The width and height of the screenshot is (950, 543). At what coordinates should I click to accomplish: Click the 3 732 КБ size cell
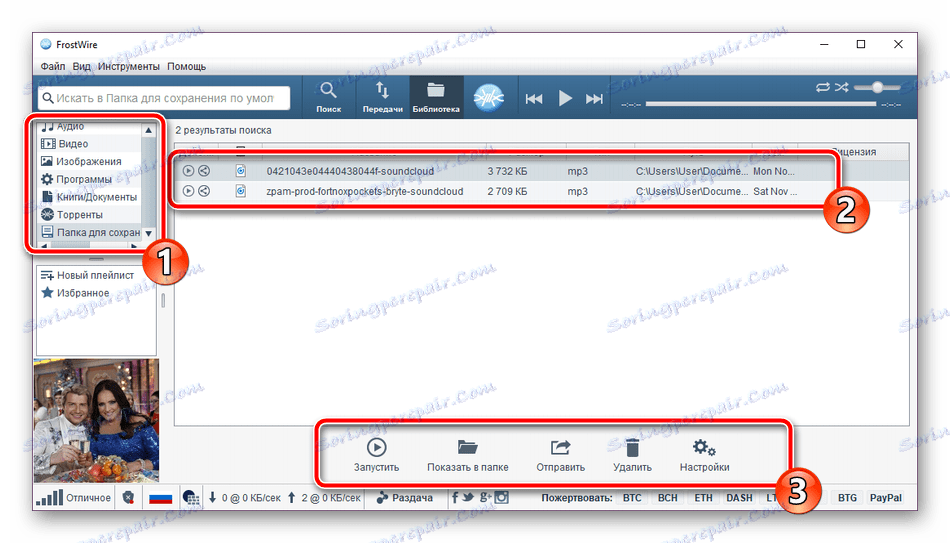(507, 171)
